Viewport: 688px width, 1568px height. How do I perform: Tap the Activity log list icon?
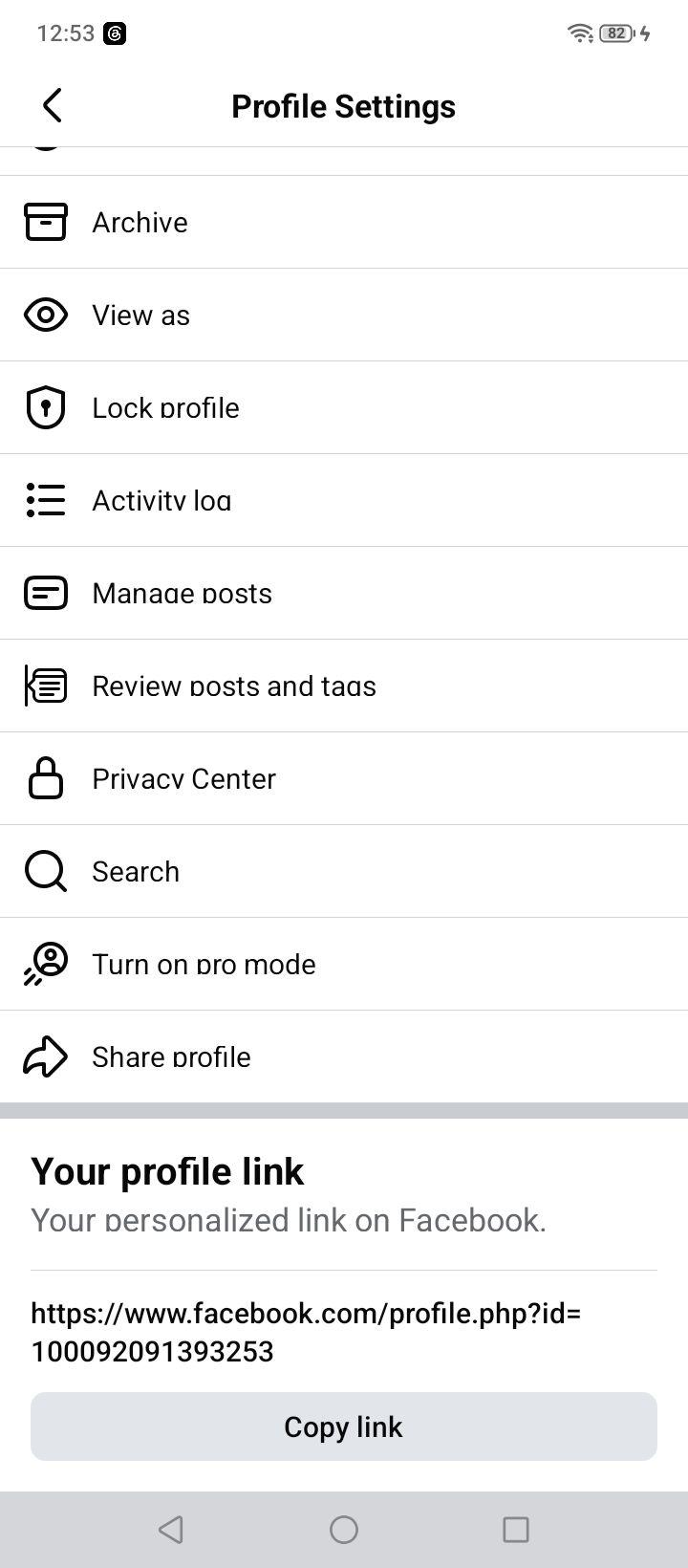click(x=45, y=500)
